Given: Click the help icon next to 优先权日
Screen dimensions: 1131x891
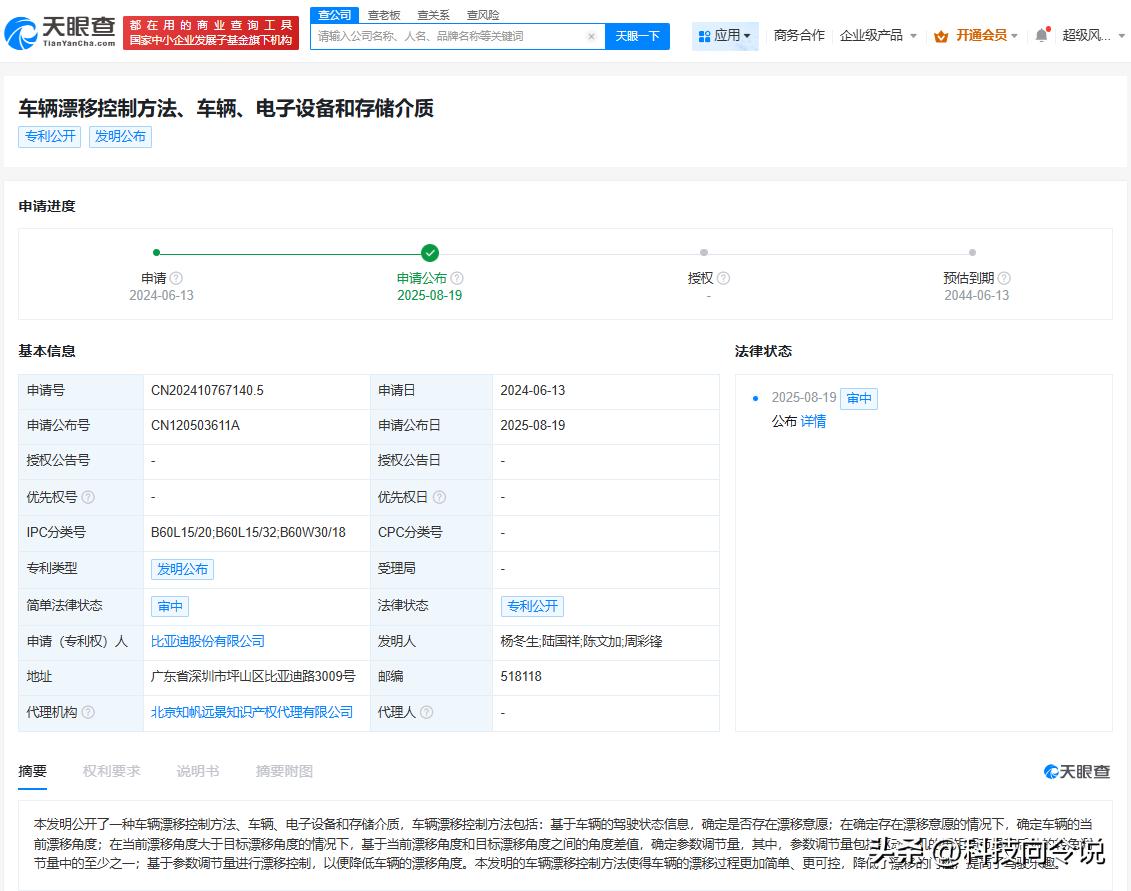Looking at the screenshot, I should (439, 497).
